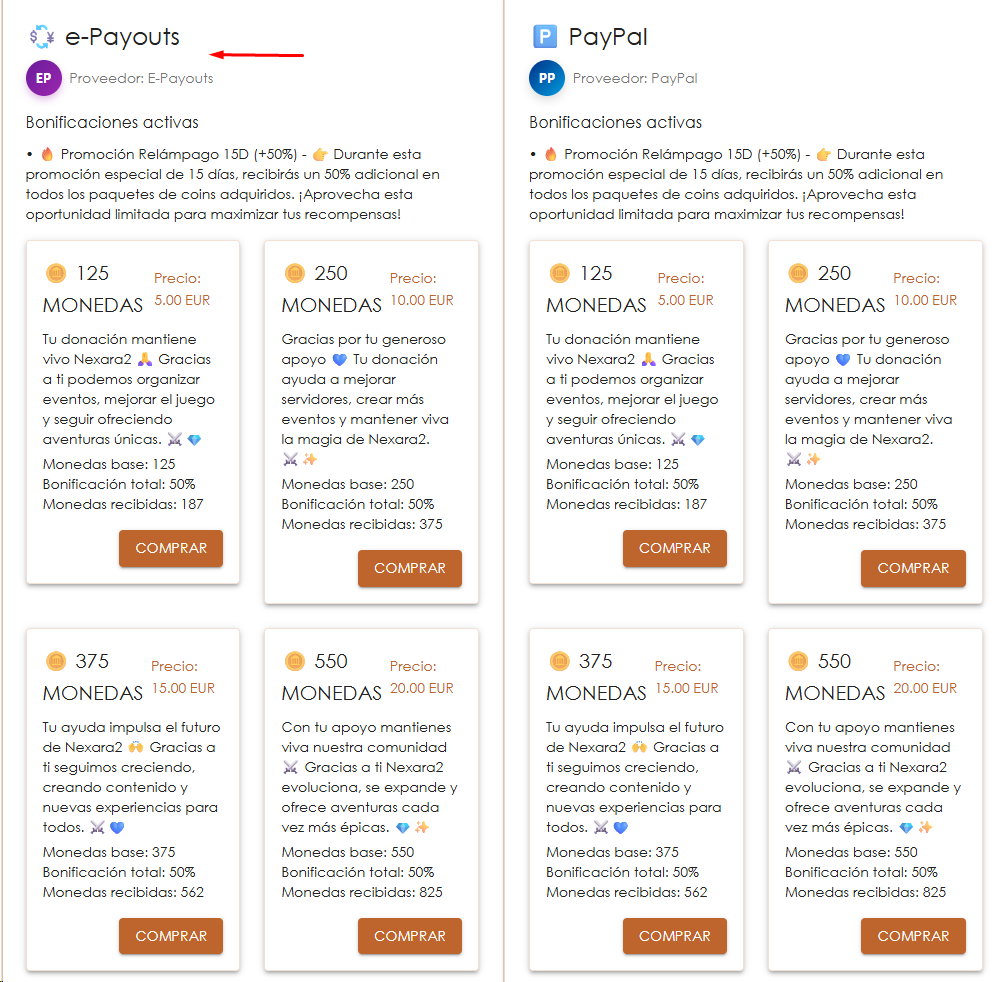Buy 125 coins via e-Payouts
Screen dimensions: 1006x982
(x=171, y=548)
